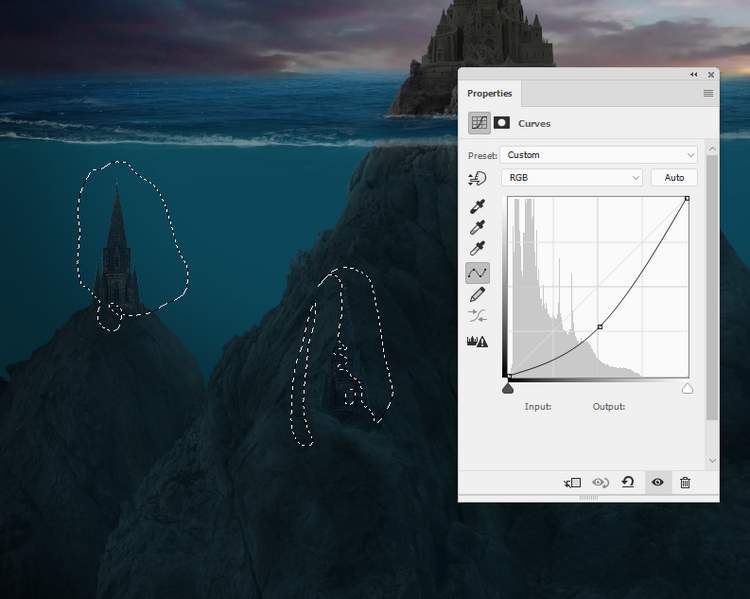Pick the gray point eyedropper
Image resolution: width=750 pixels, height=599 pixels.
click(x=478, y=228)
